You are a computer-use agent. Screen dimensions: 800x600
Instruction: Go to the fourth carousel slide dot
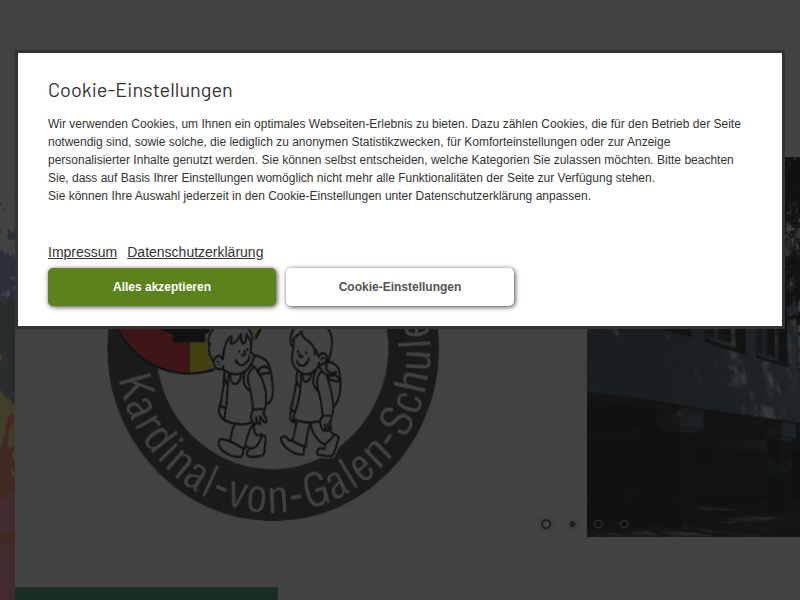click(x=624, y=524)
